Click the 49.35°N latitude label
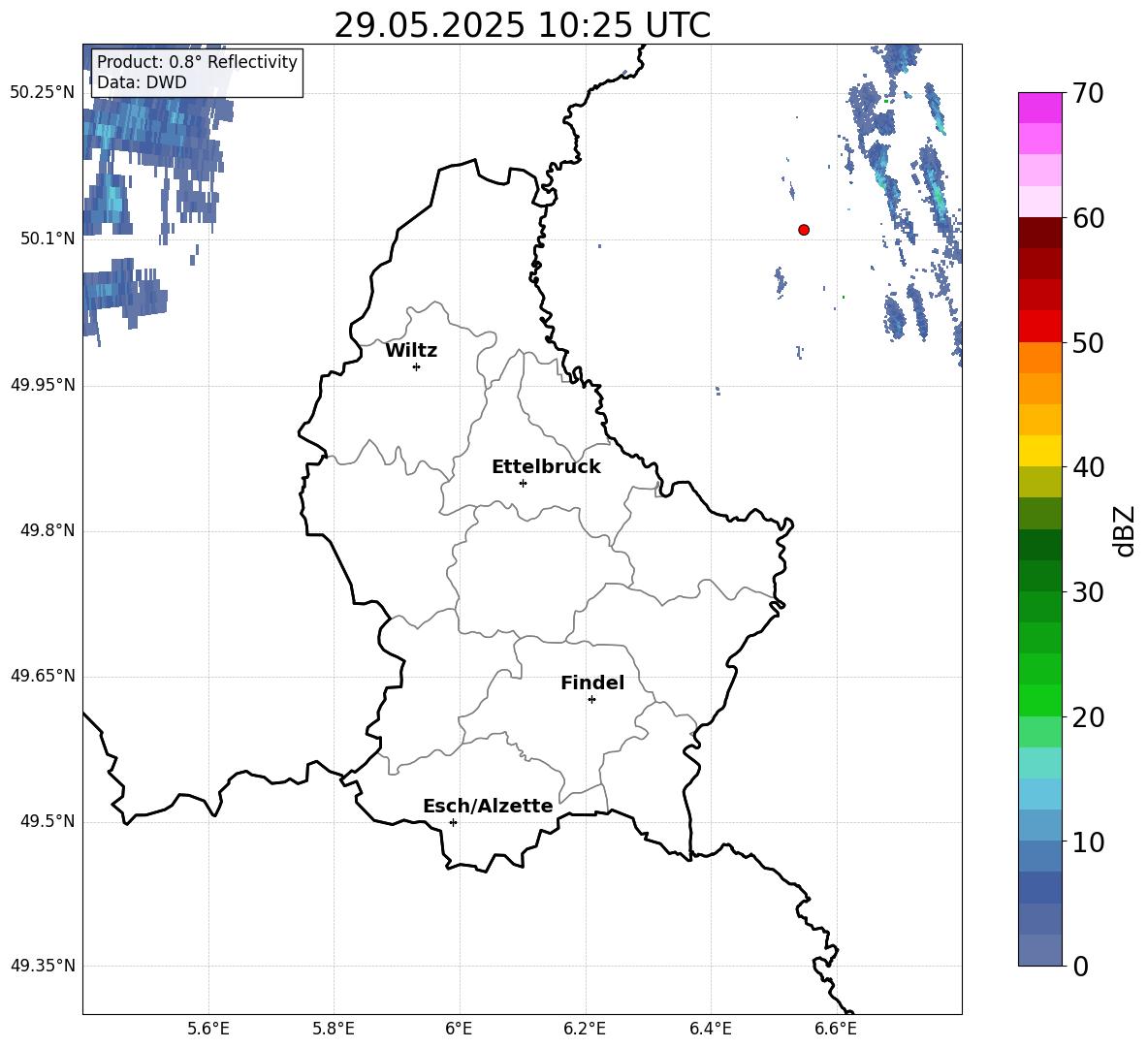 click(x=43, y=966)
